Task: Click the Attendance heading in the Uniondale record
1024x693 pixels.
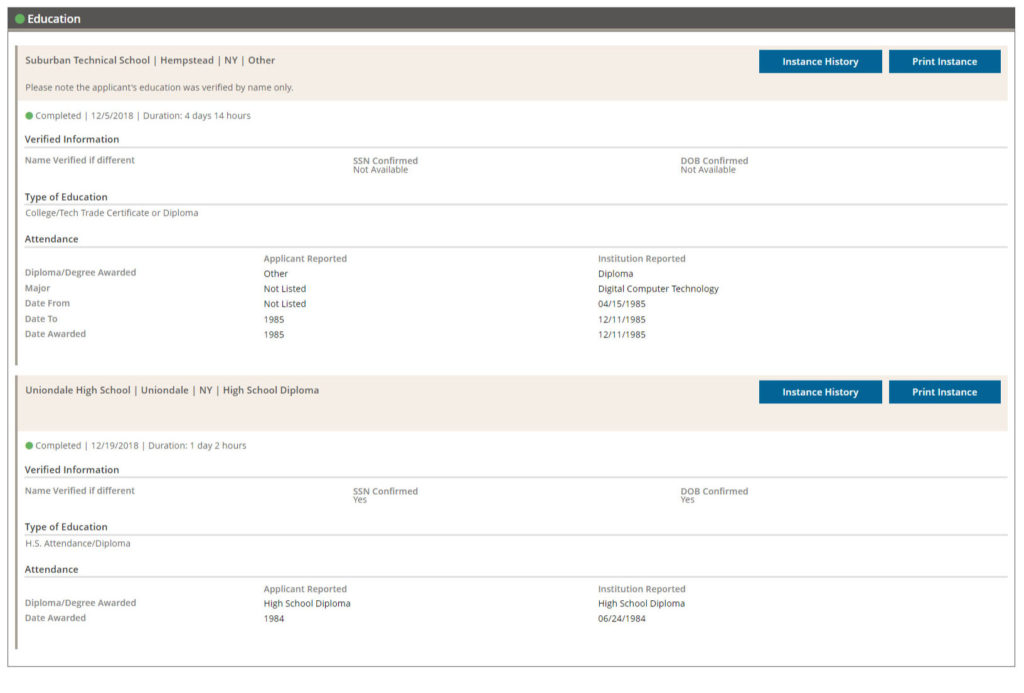Action: (x=51, y=570)
